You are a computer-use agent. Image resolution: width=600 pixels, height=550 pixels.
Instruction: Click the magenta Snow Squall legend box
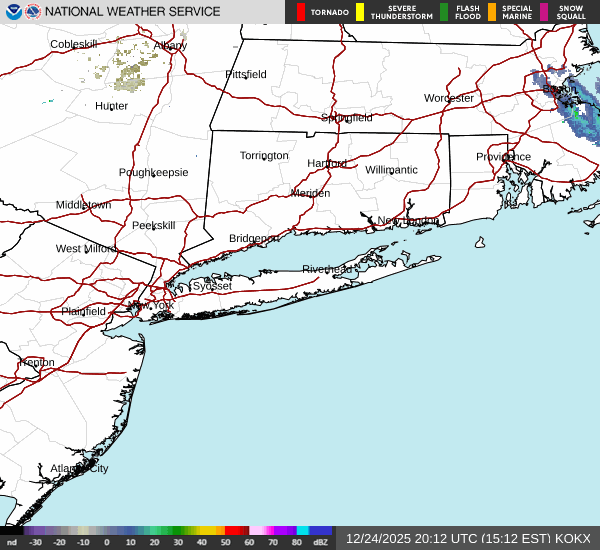pos(545,12)
